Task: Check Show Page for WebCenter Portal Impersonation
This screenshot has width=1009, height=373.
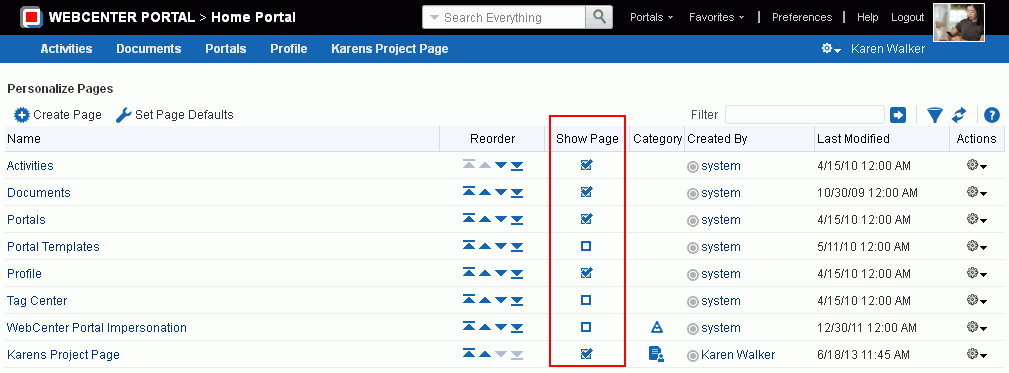Action: pyautogui.click(x=586, y=327)
